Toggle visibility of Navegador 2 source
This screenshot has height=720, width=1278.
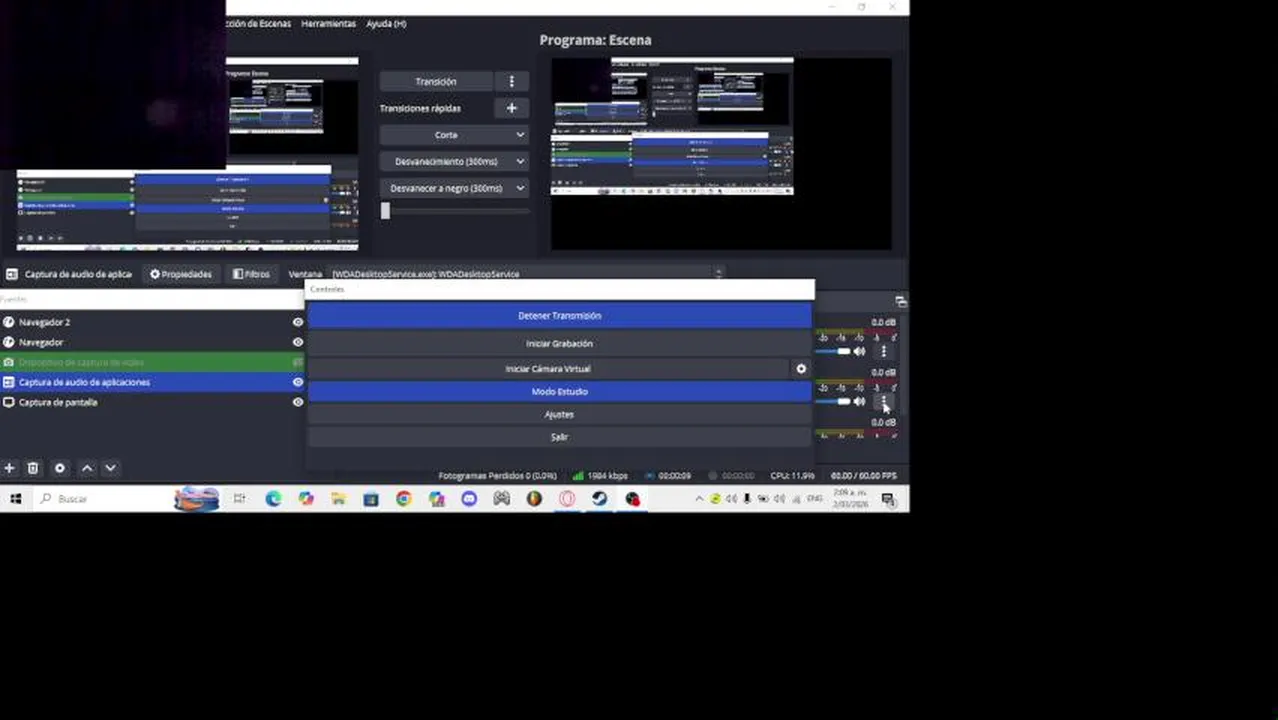coord(298,322)
